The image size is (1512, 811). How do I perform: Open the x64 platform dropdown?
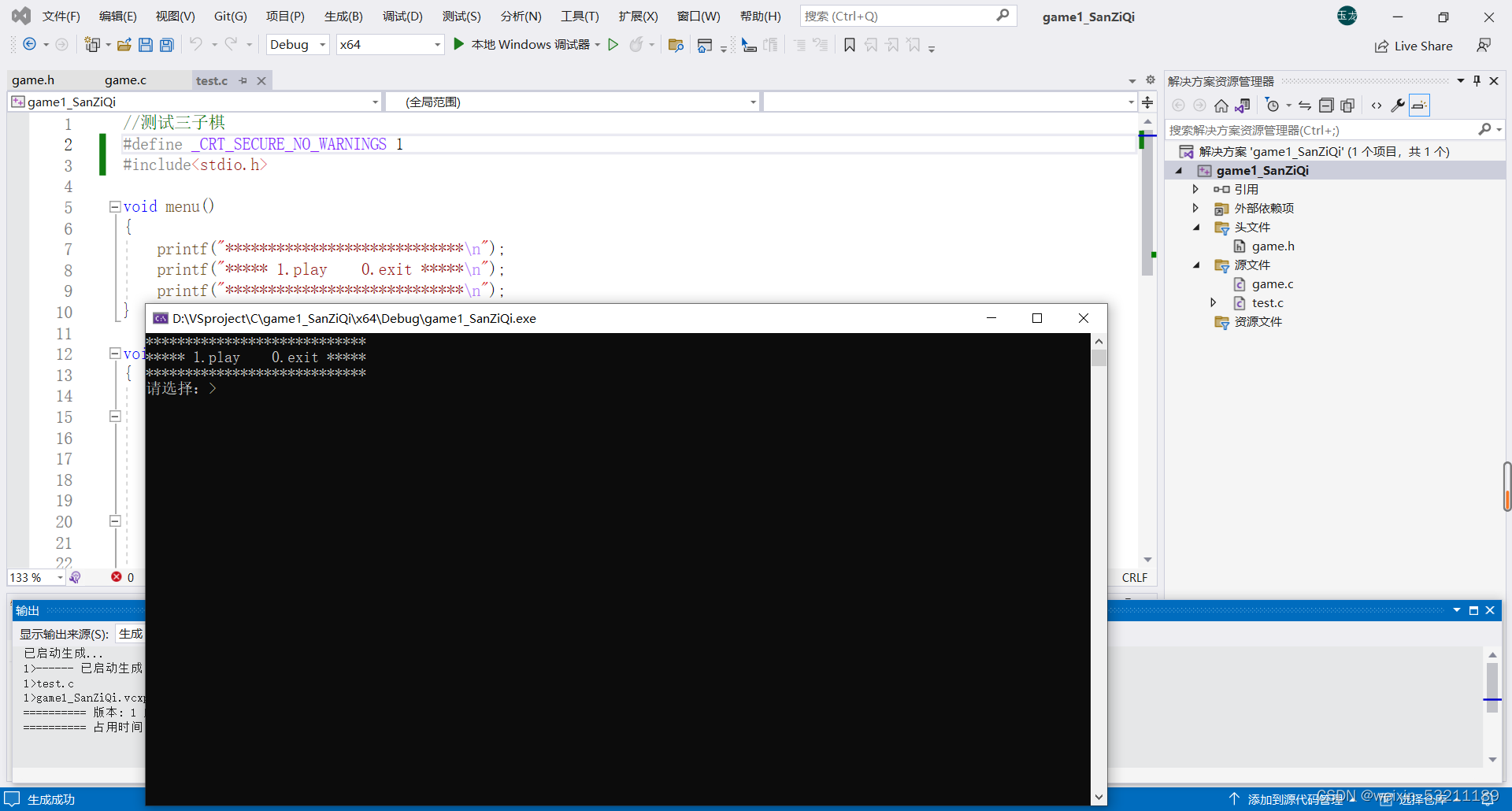[x=390, y=45]
